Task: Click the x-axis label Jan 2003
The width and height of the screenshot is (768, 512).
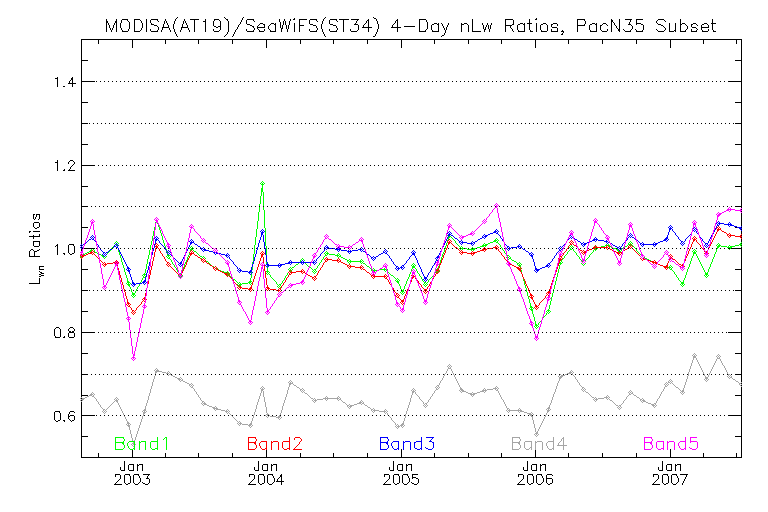Action: point(132,473)
